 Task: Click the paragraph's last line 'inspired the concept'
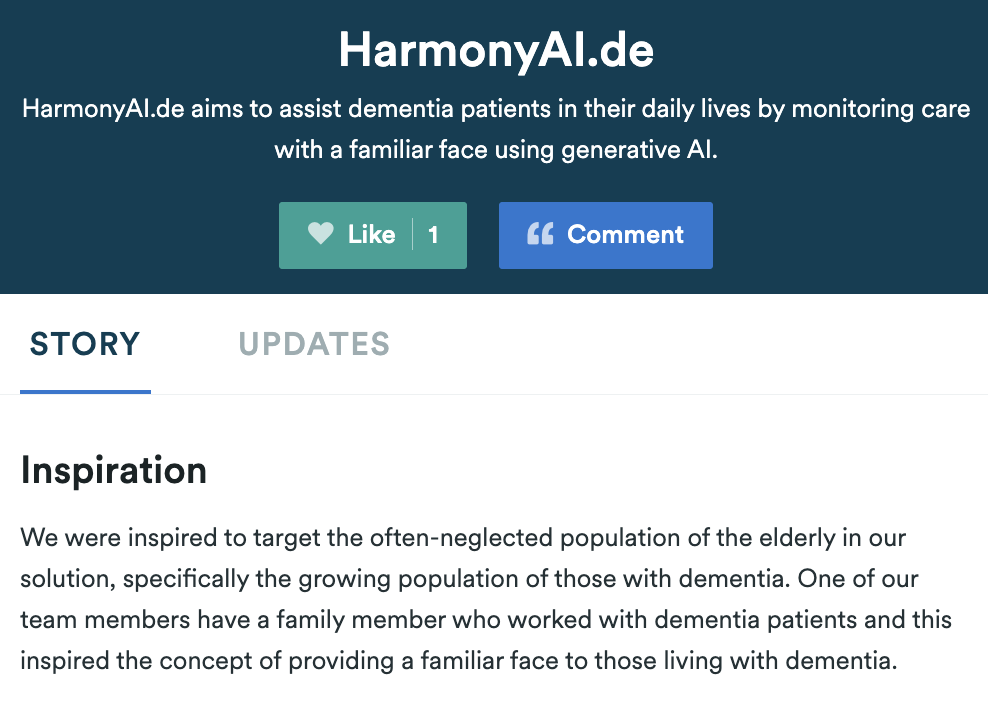(459, 661)
